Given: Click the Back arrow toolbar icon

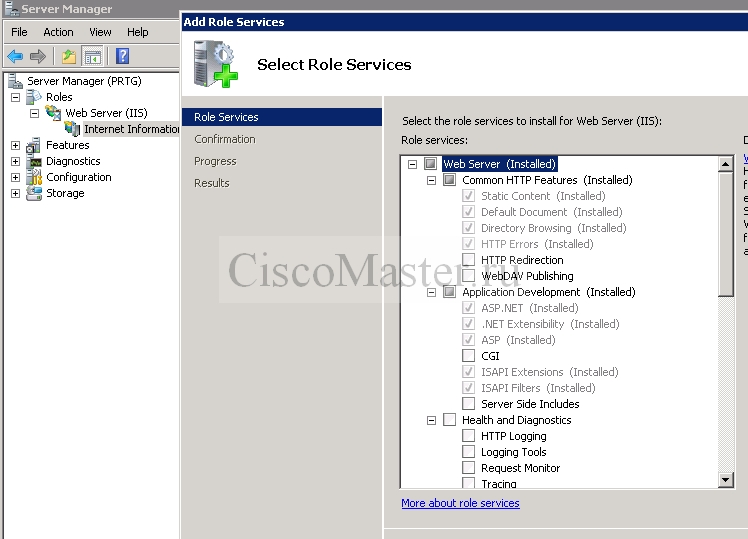Looking at the screenshot, I should click(15, 56).
